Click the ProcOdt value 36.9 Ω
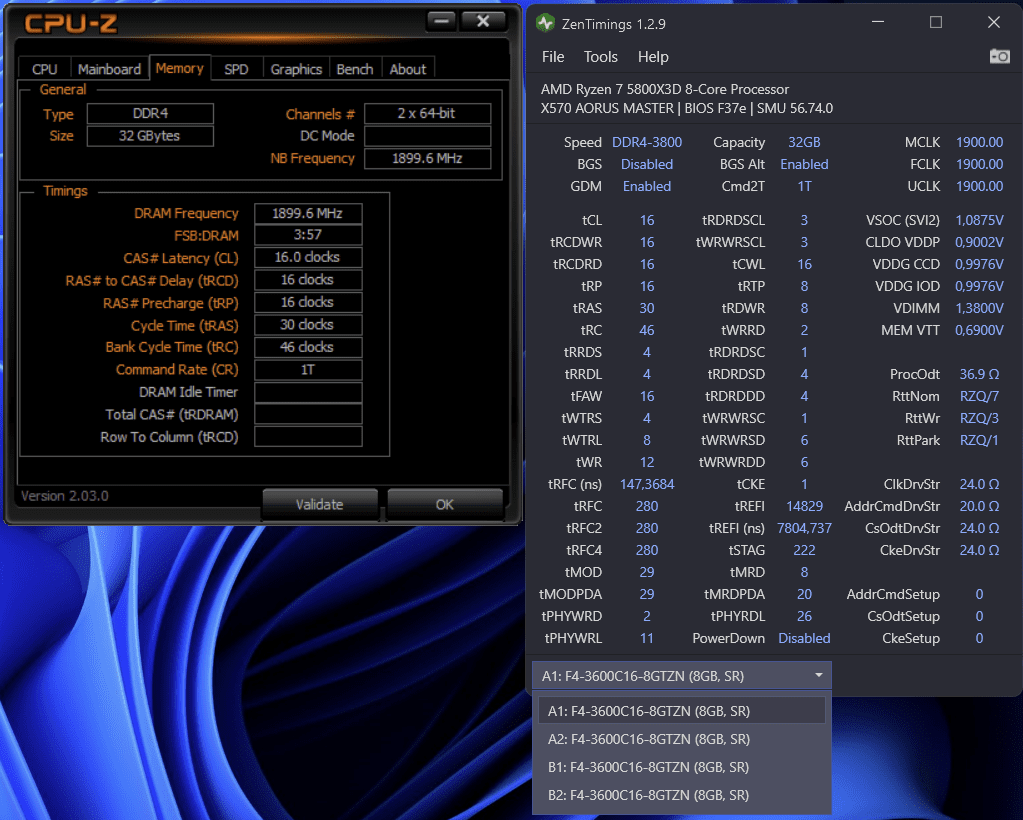The height and width of the screenshot is (820, 1023). [979, 374]
